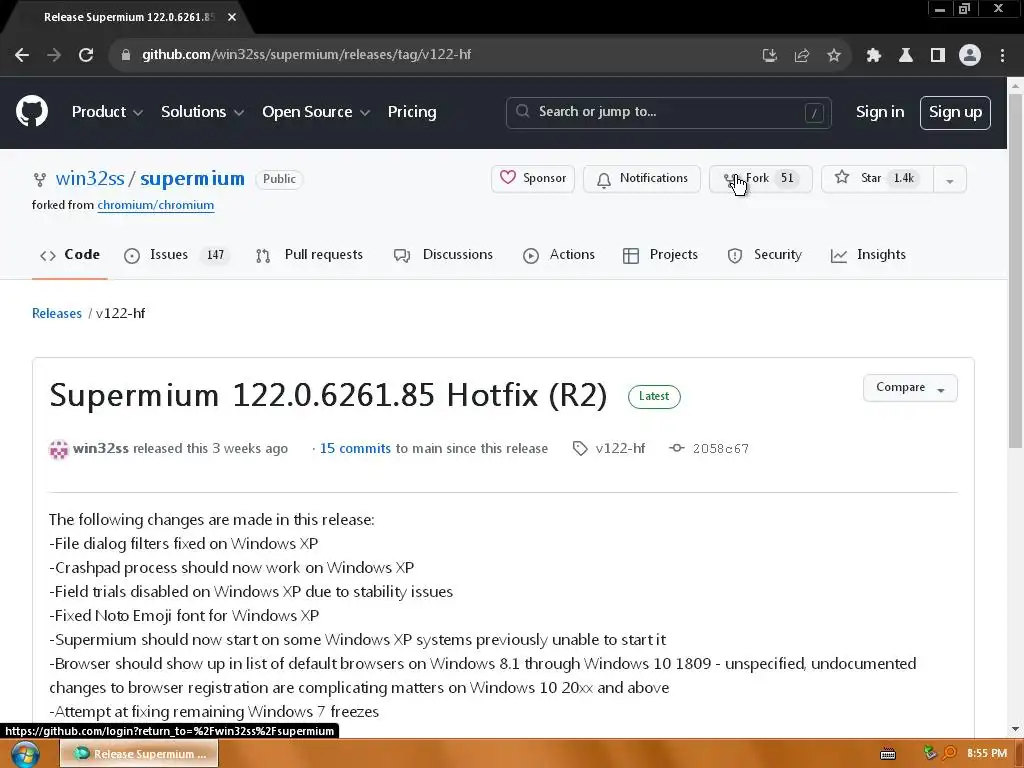Toggle the browser side panel icon
Screen dimensions: 1024x768
click(938, 55)
